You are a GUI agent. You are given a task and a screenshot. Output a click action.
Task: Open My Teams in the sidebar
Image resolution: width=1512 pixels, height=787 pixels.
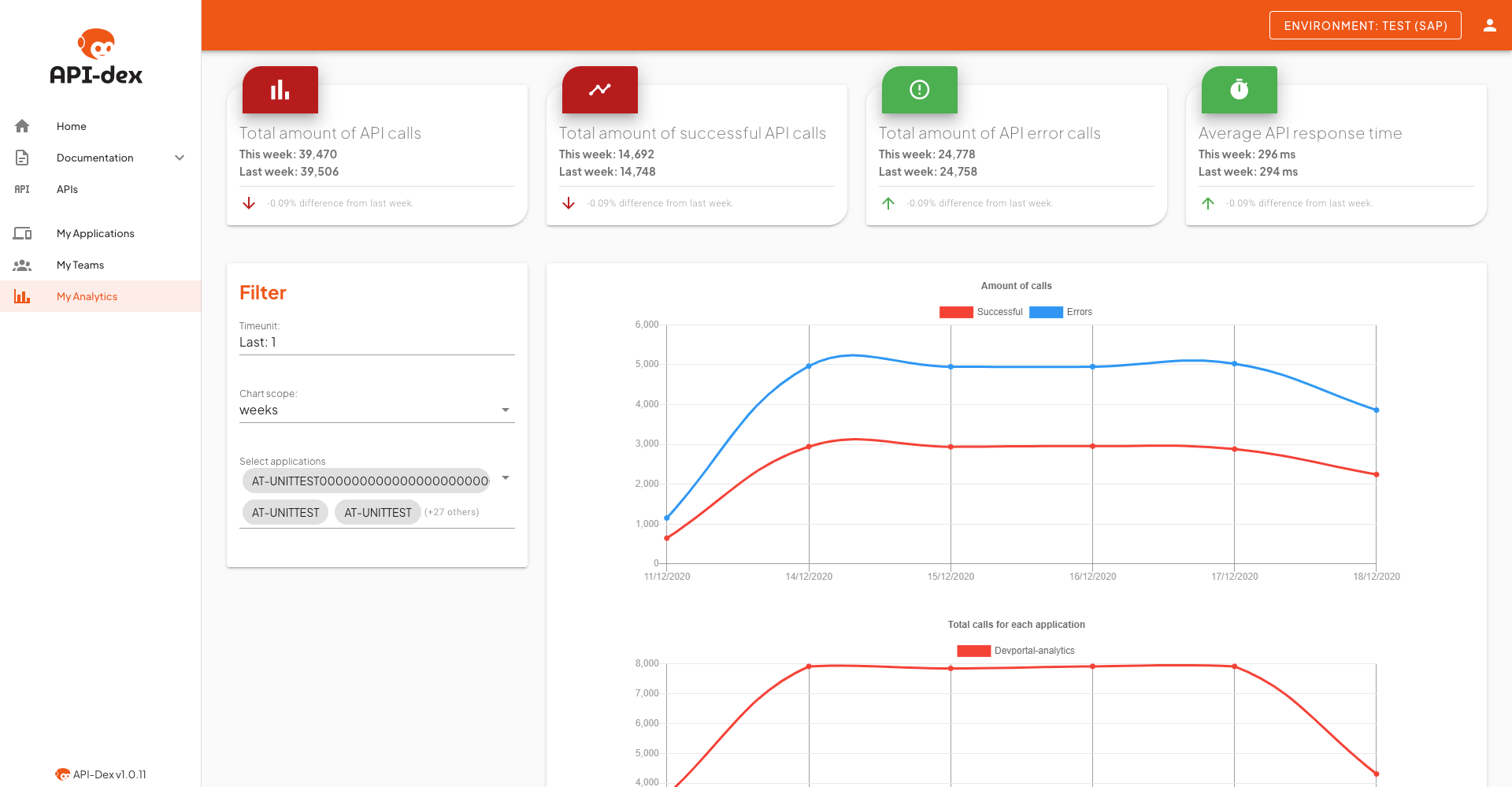[101, 265]
